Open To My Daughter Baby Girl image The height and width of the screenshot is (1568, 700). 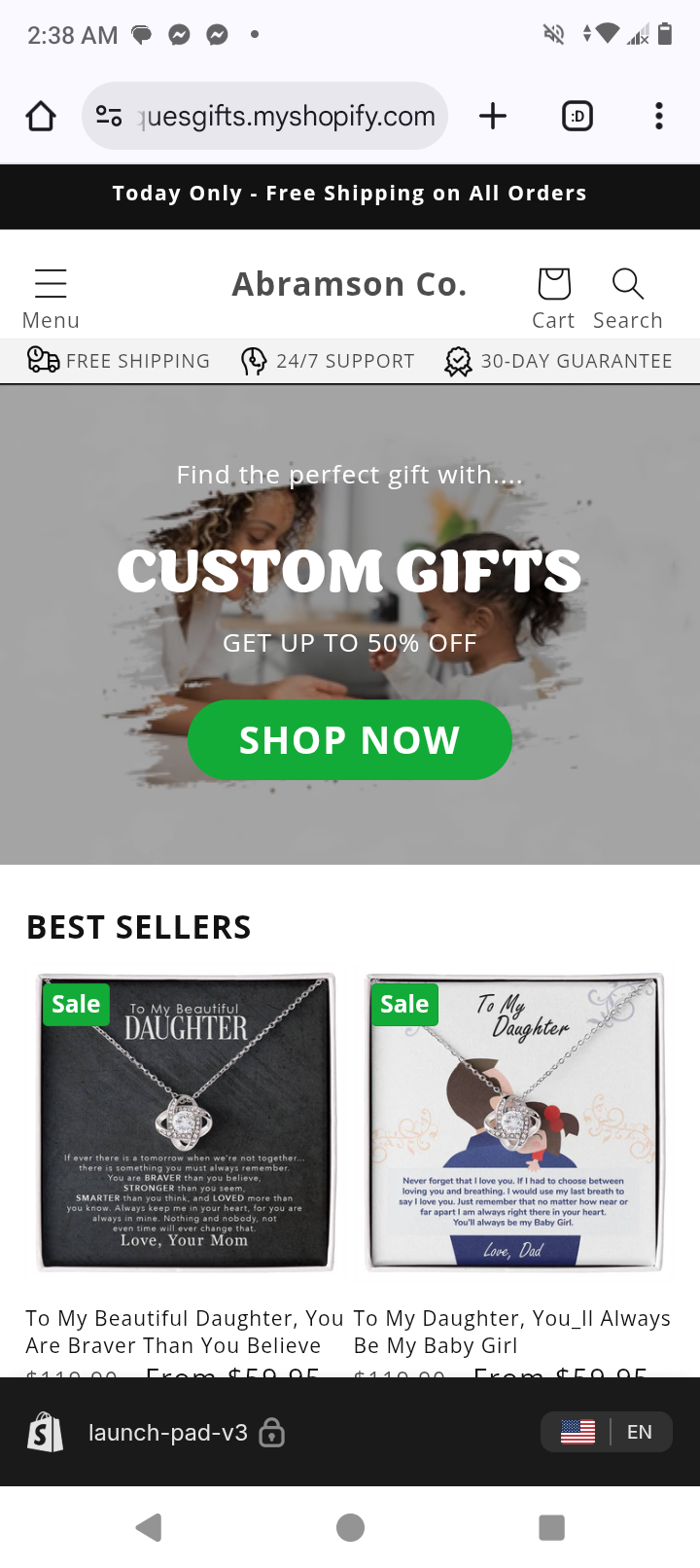[514, 1122]
